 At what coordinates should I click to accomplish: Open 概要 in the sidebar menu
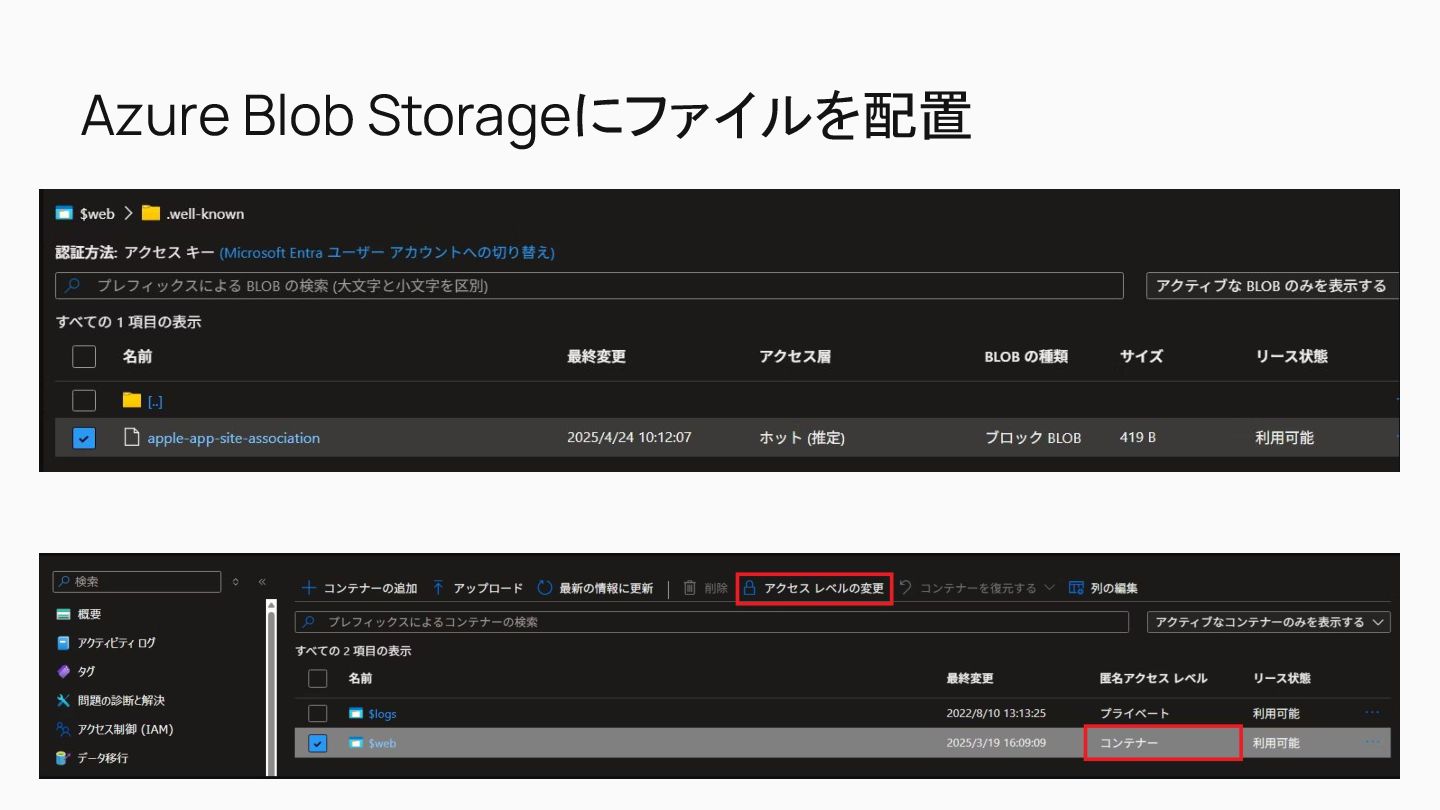pyautogui.click(x=89, y=614)
